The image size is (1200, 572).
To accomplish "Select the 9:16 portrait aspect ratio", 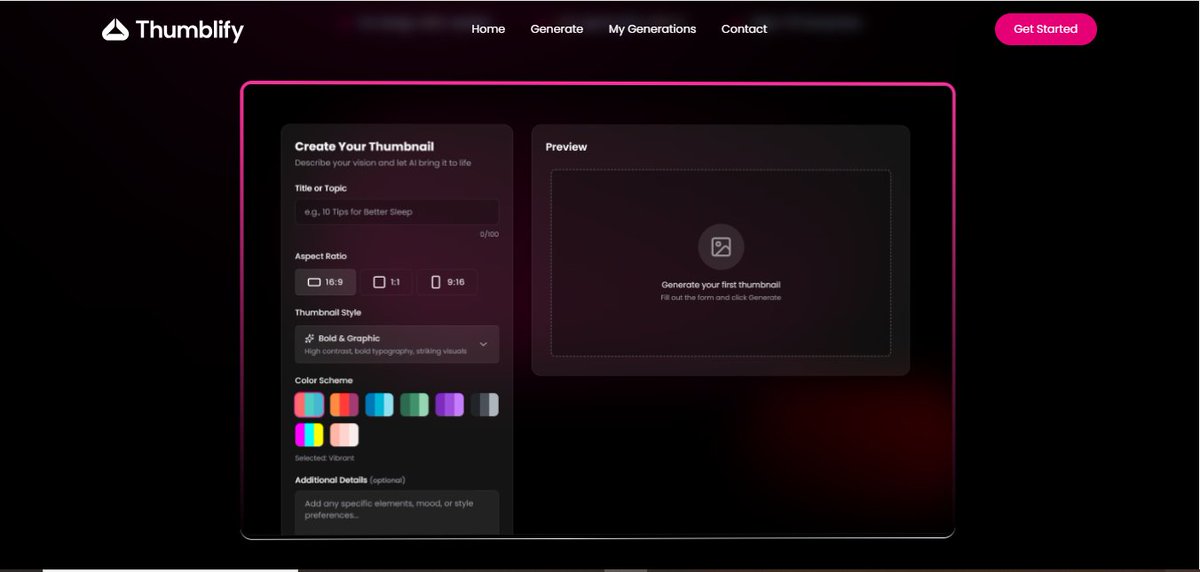I will 447,282.
